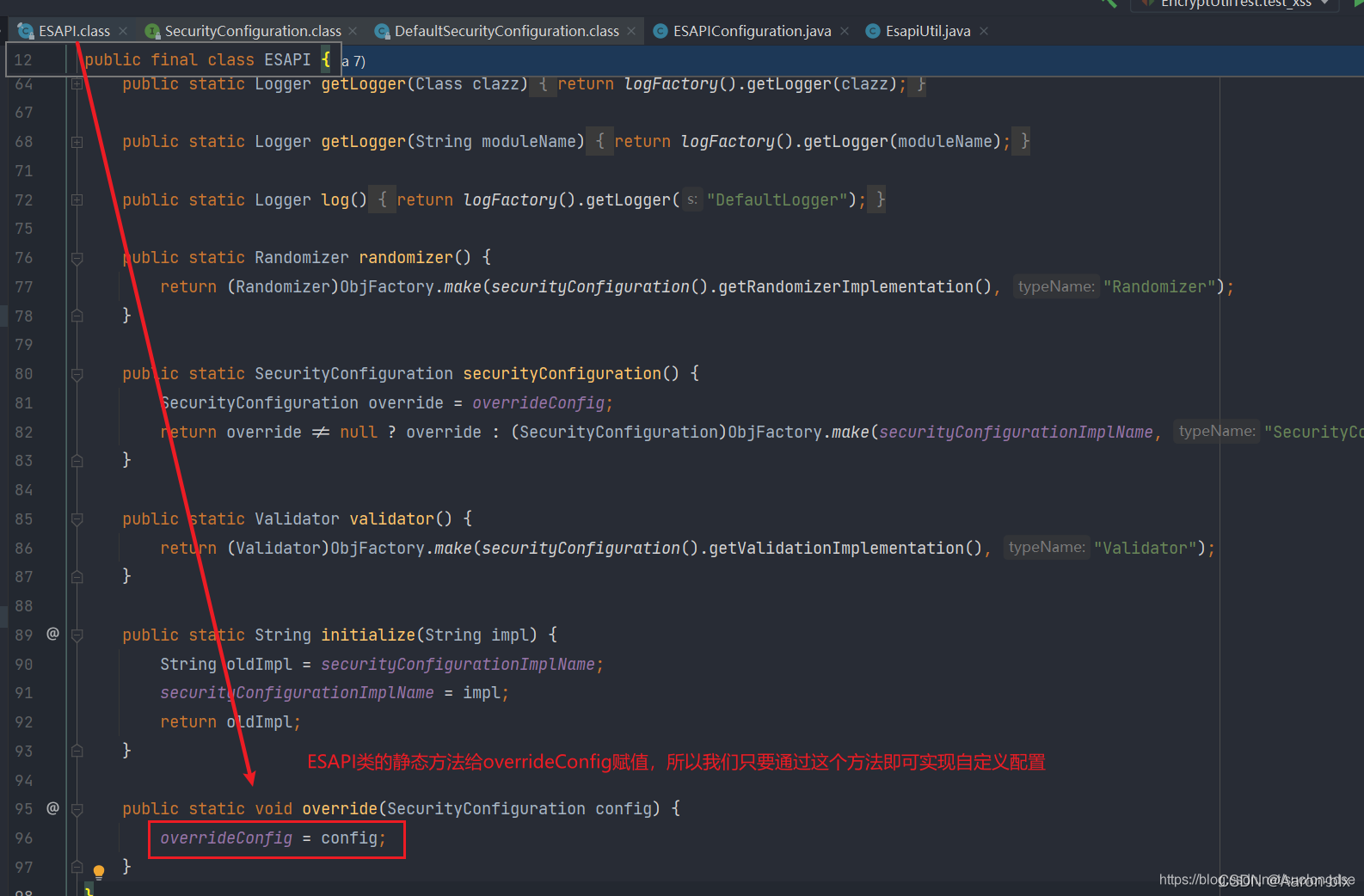Click 'return oldImpl;' on line 92
This screenshot has width=1364, height=896.
click(230, 721)
